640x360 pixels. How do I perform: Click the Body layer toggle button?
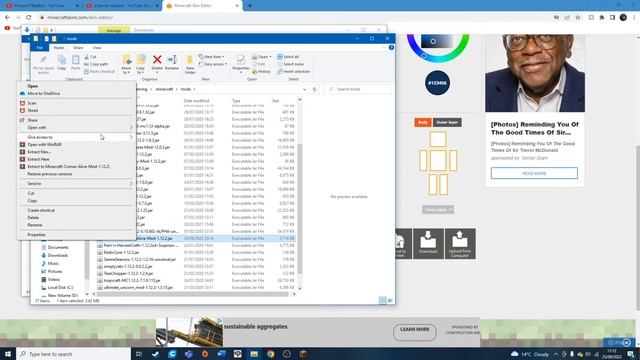423,122
